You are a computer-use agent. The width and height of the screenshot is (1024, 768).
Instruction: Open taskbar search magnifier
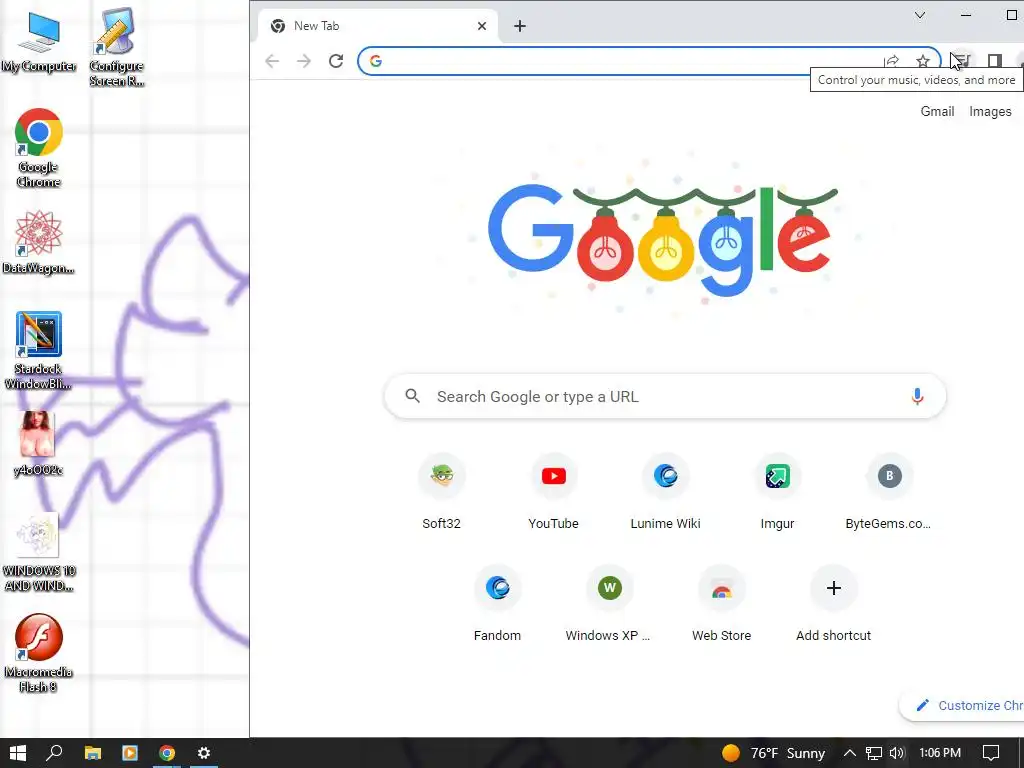(x=54, y=753)
